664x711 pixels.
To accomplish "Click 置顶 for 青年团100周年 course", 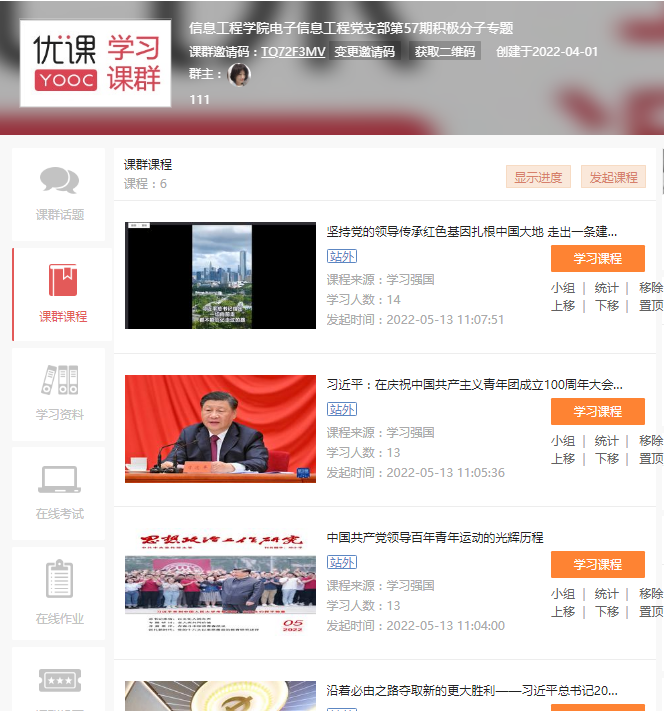I will point(651,458).
